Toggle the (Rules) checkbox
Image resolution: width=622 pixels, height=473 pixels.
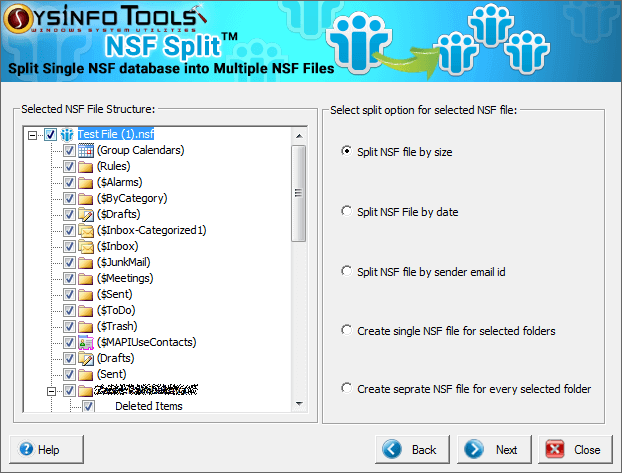click(69, 167)
